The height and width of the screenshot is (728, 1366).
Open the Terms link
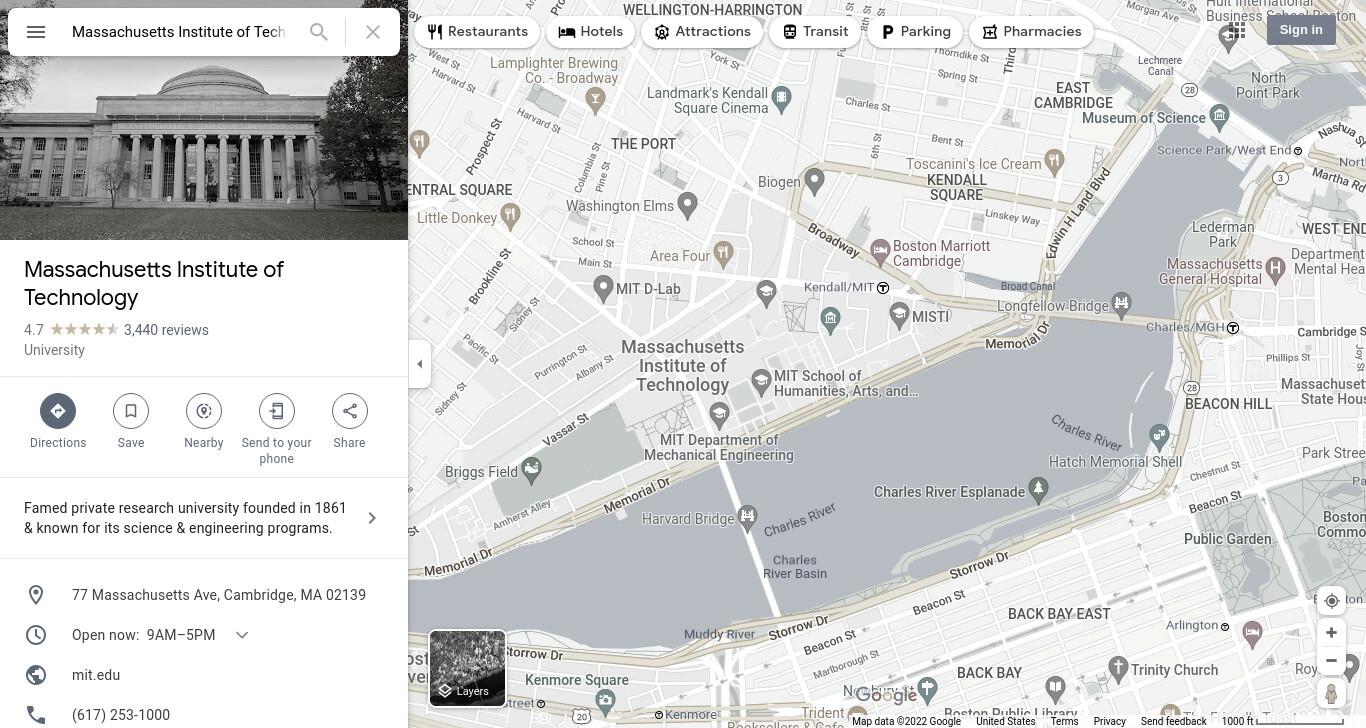click(x=1064, y=721)
